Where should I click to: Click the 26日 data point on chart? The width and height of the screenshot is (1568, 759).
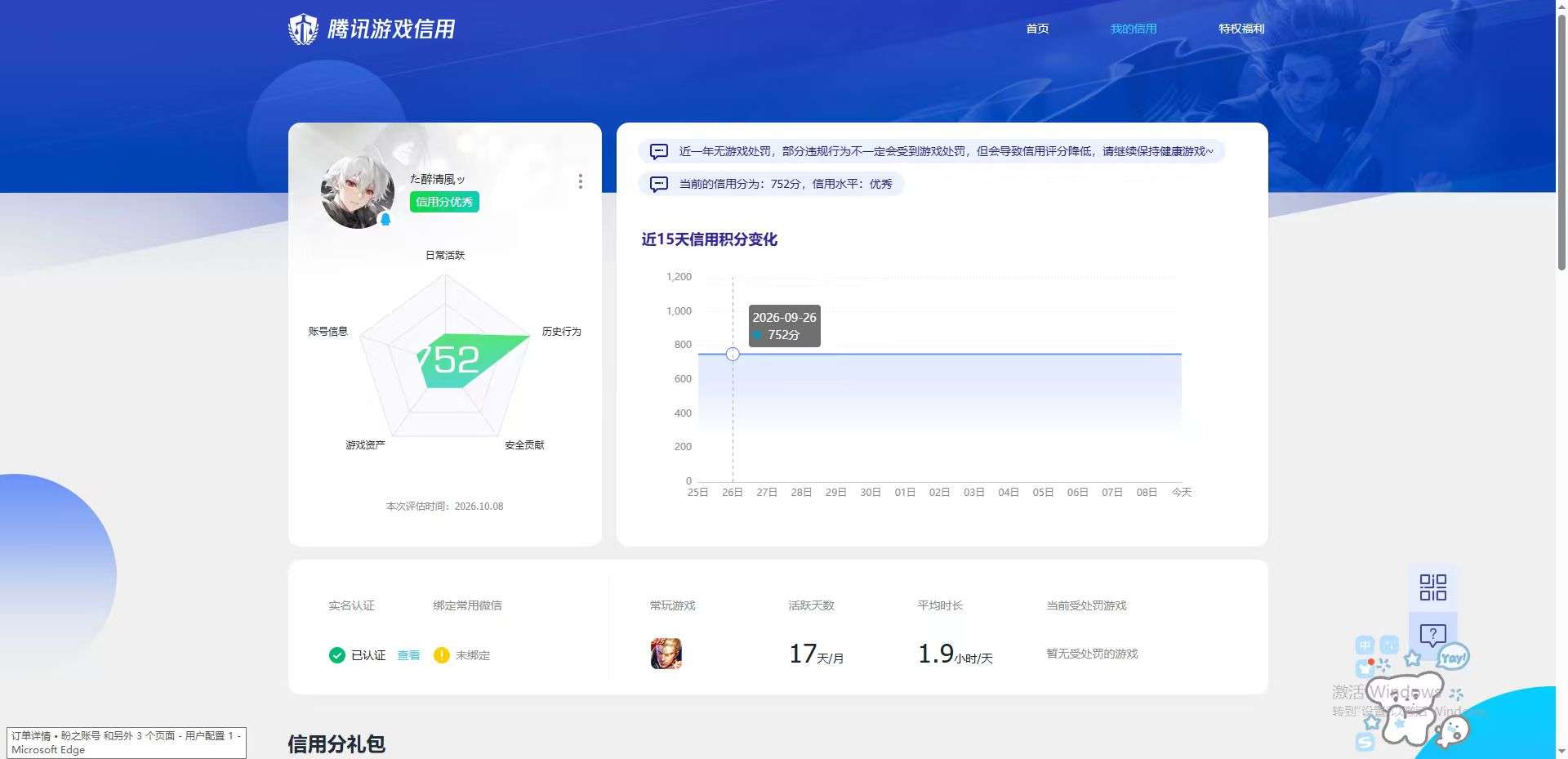[733, 354]
